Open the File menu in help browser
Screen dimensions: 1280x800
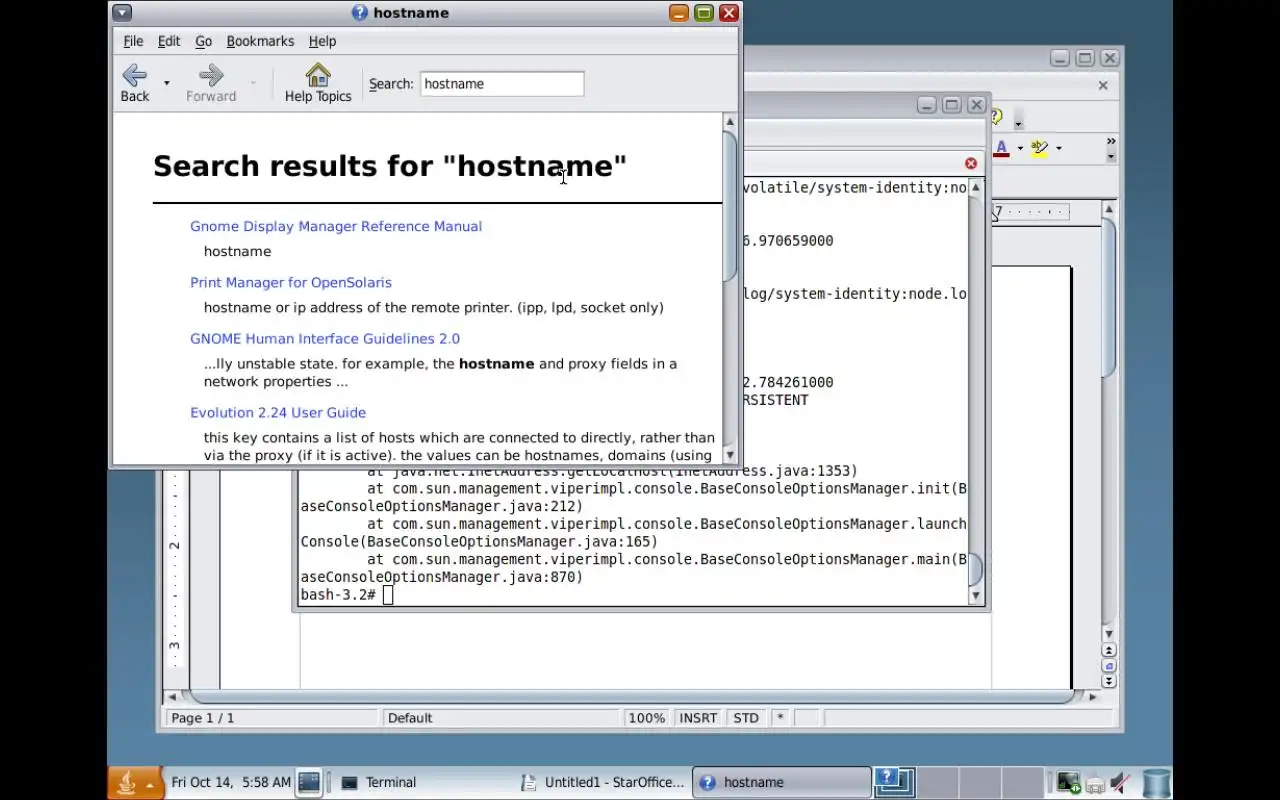coord(133,41)
